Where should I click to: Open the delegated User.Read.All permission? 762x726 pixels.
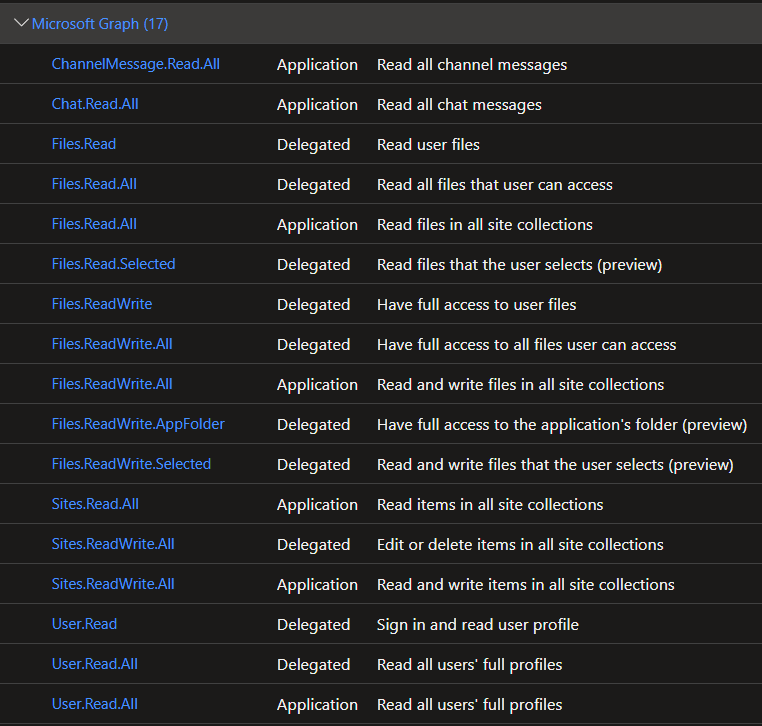(95, 663)
